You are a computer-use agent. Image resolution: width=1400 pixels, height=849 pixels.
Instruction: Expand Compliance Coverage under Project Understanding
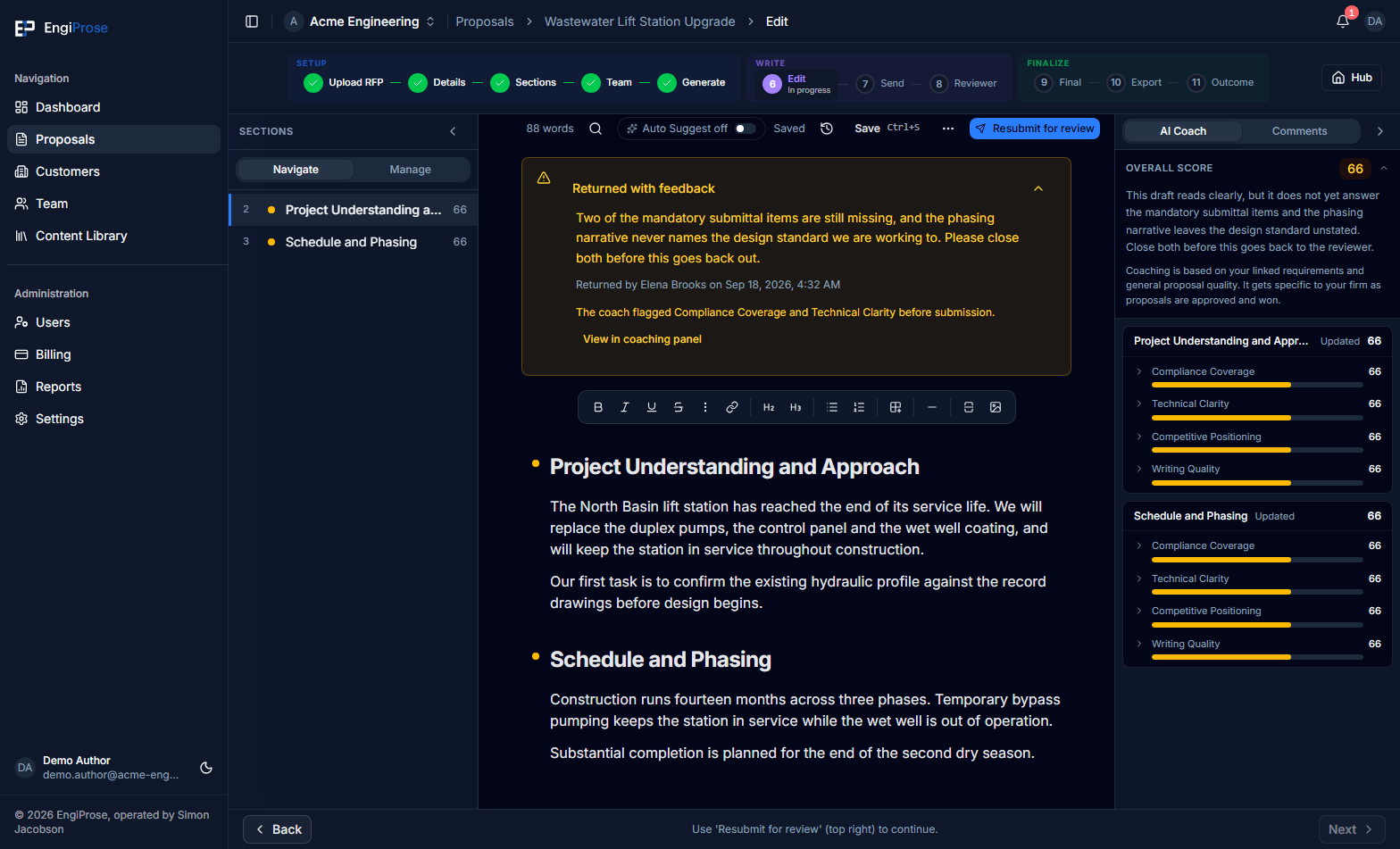[x=1139, y=371]
